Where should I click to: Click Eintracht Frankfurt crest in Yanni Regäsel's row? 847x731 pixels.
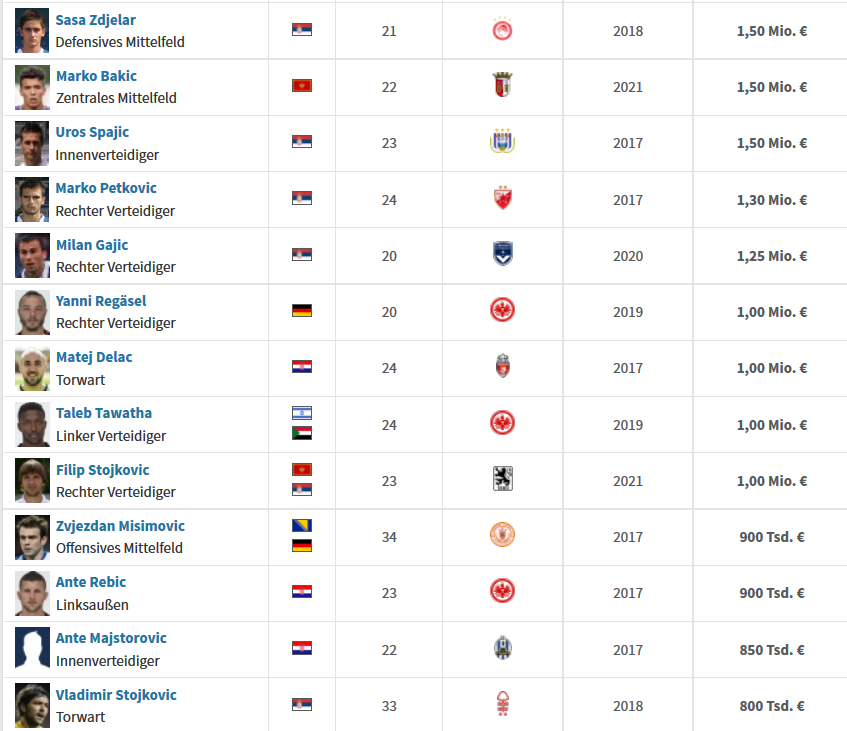point(502,311)
